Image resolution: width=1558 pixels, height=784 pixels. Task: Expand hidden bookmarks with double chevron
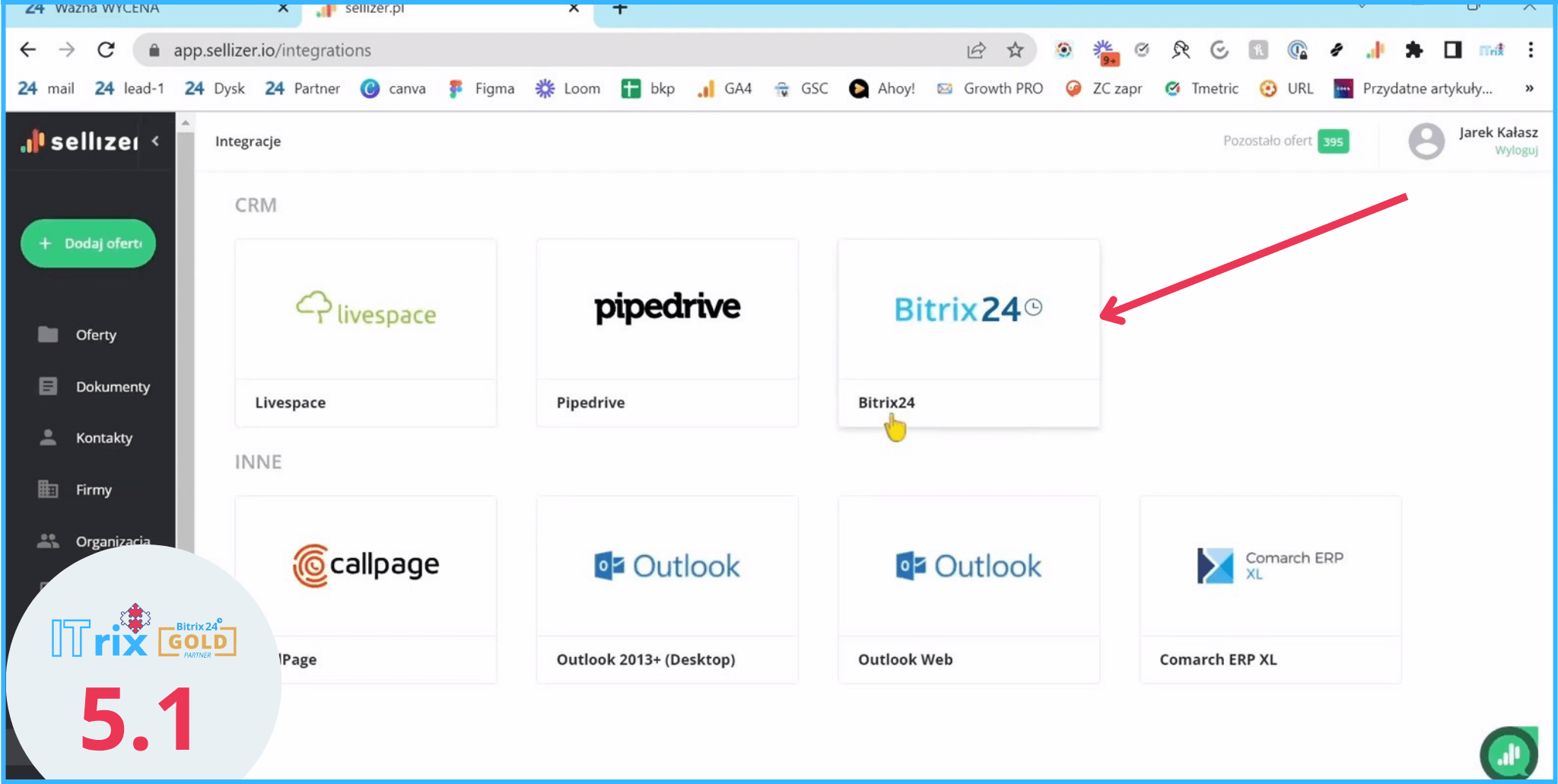(x=1529, y=88)
